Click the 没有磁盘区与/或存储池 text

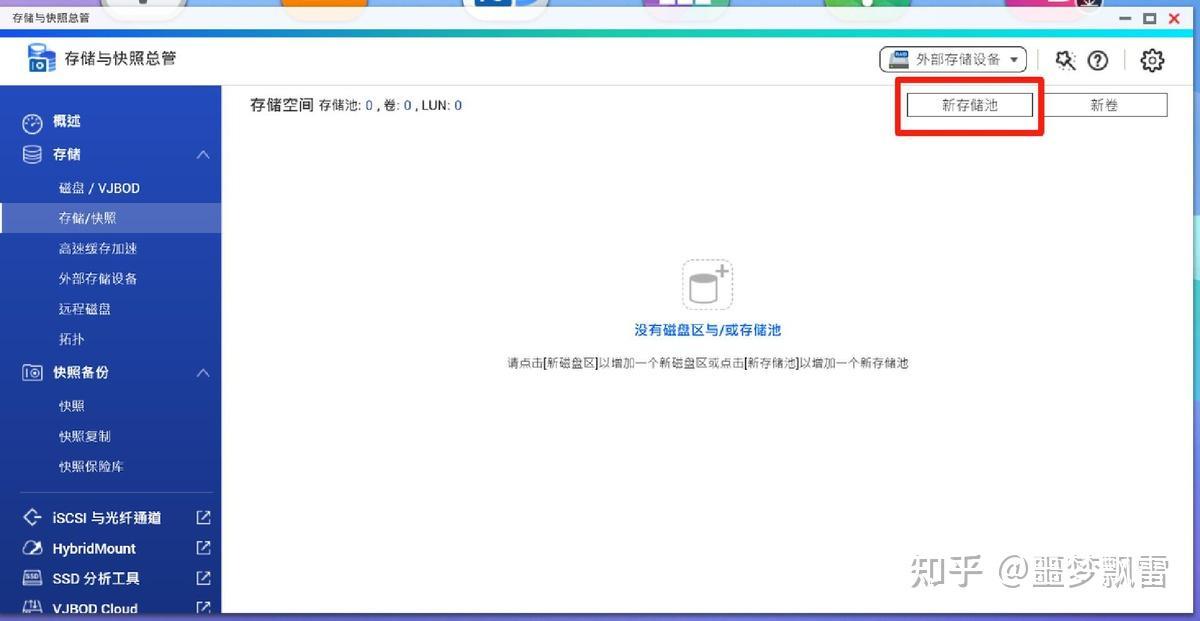(x=708, y=330)
